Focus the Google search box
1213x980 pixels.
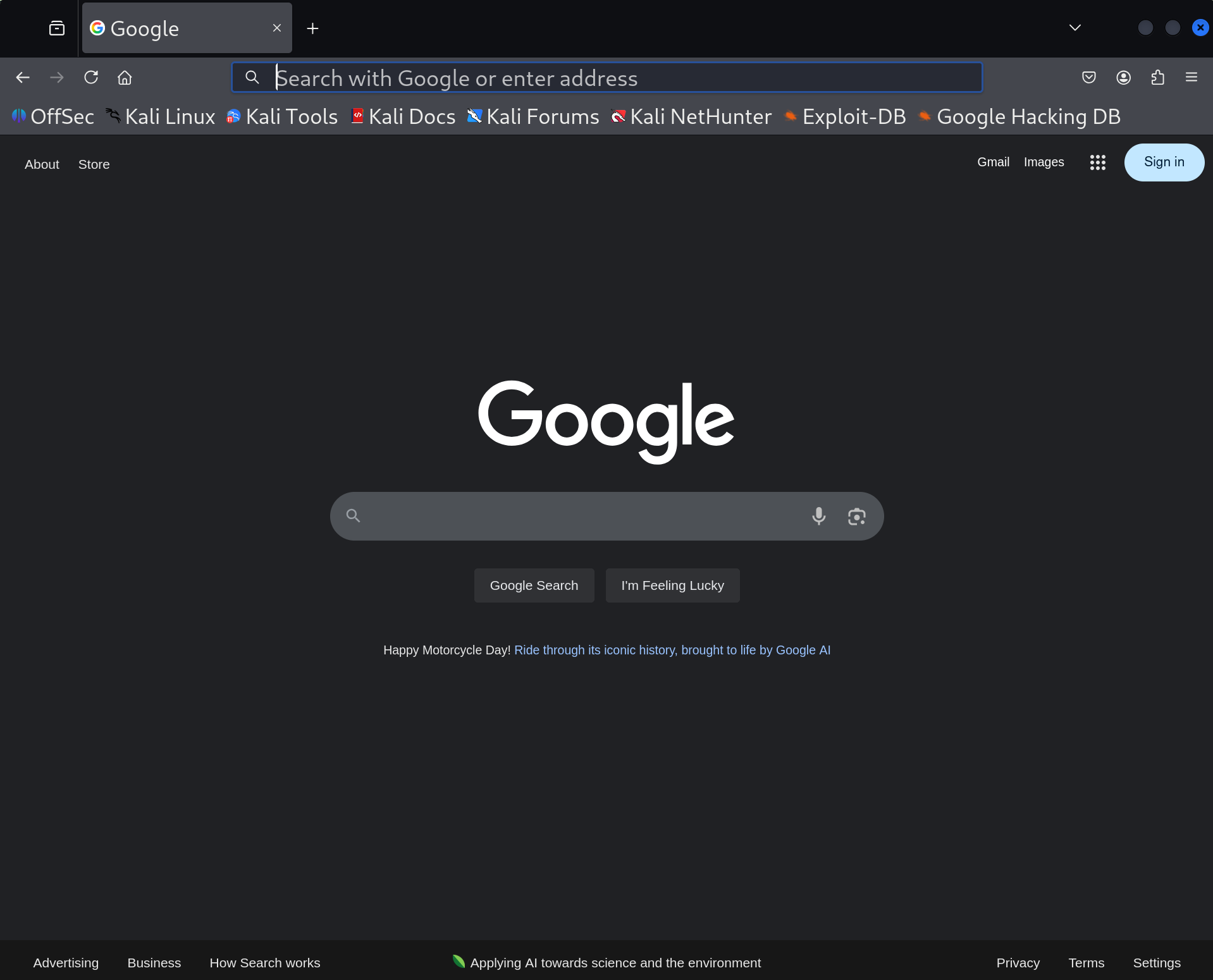coord(606,516)
